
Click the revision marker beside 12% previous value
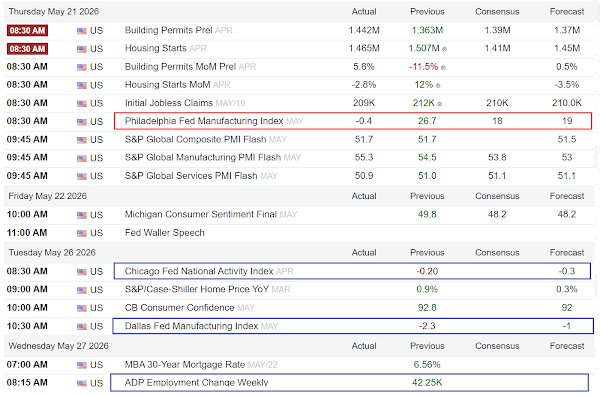pyautogui.click(x=438, y=86)
